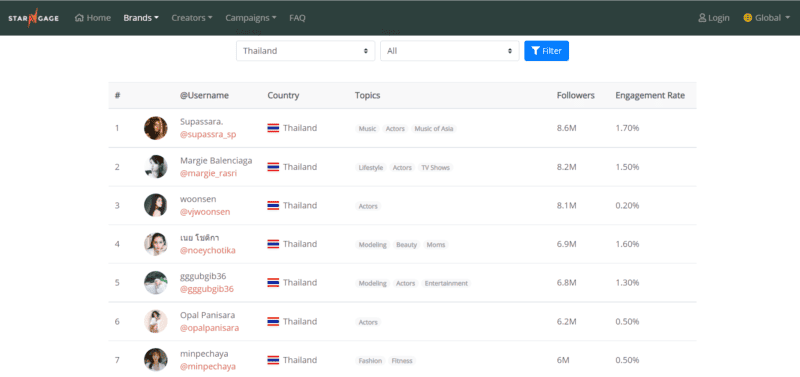Go to Home page
The image size is (800, 377).
point(93,18)
